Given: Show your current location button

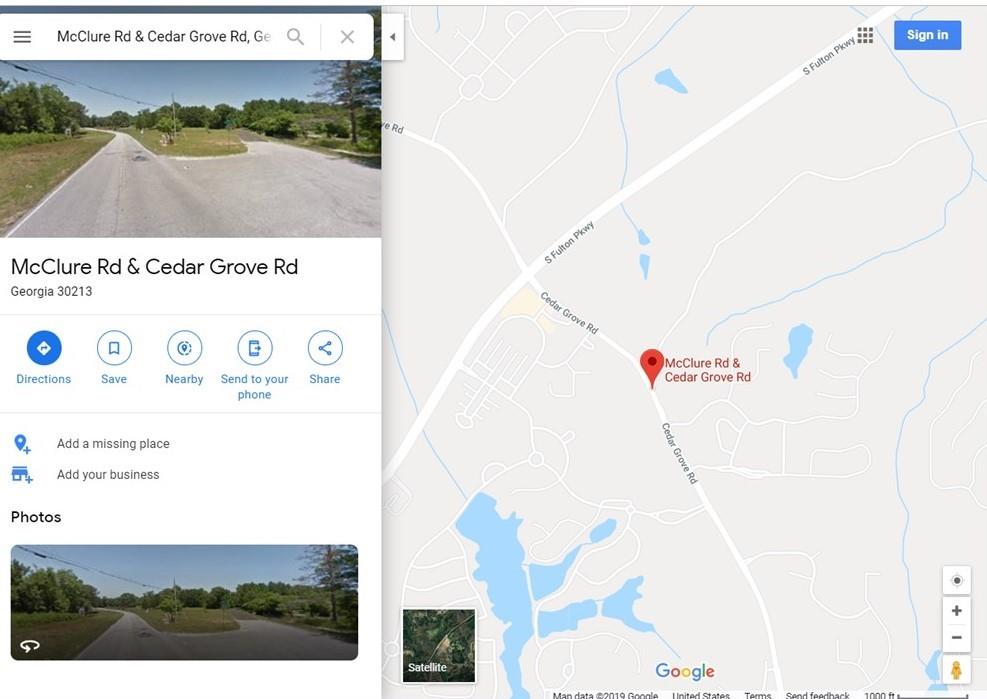Looking at the screenshot, I should click(x=956, y=580).
